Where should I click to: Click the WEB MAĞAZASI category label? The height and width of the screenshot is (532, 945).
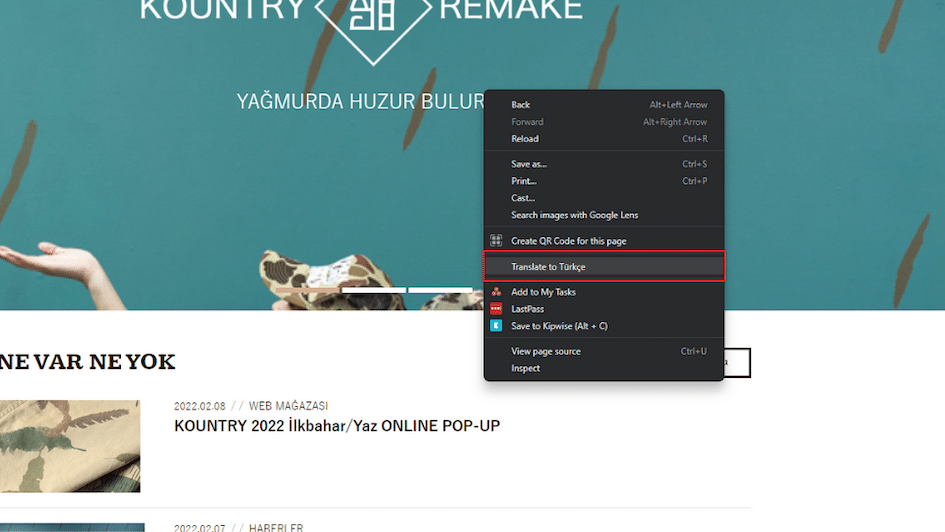pos(288,406)
